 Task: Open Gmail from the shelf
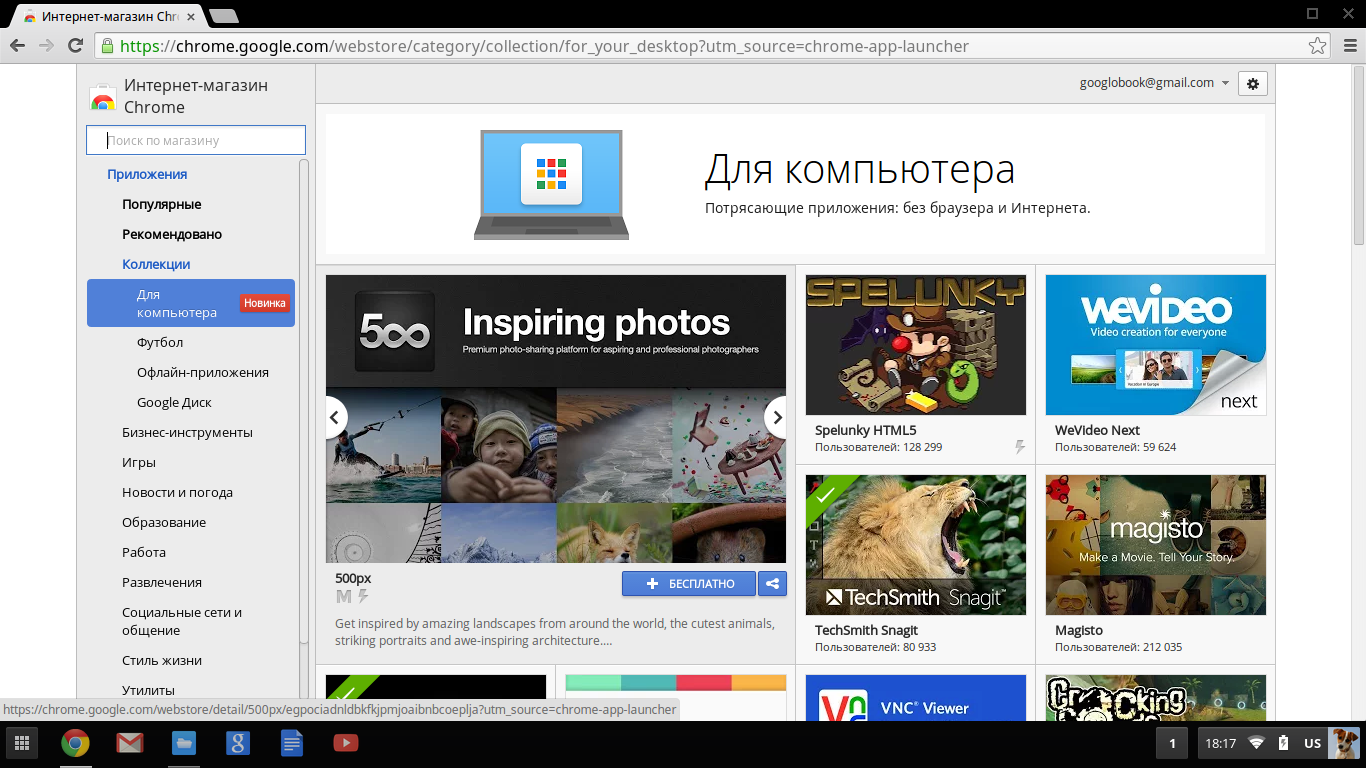coord(129,743)
